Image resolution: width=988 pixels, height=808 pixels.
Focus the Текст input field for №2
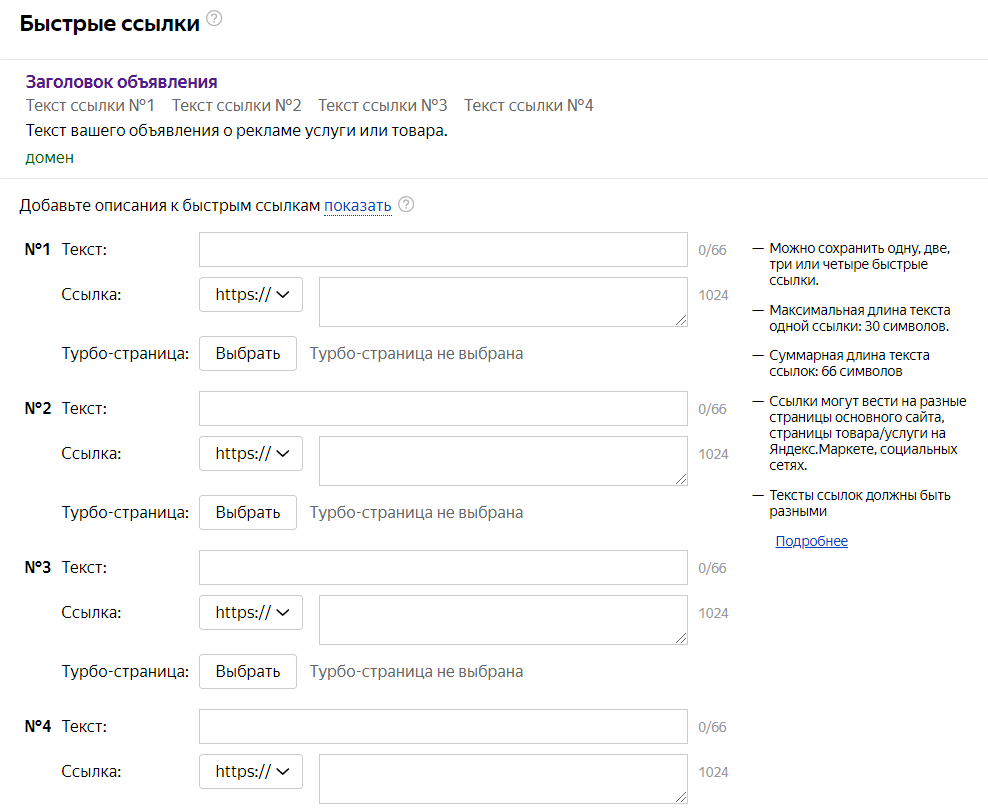pyautogui.click(x=443, y=409)
